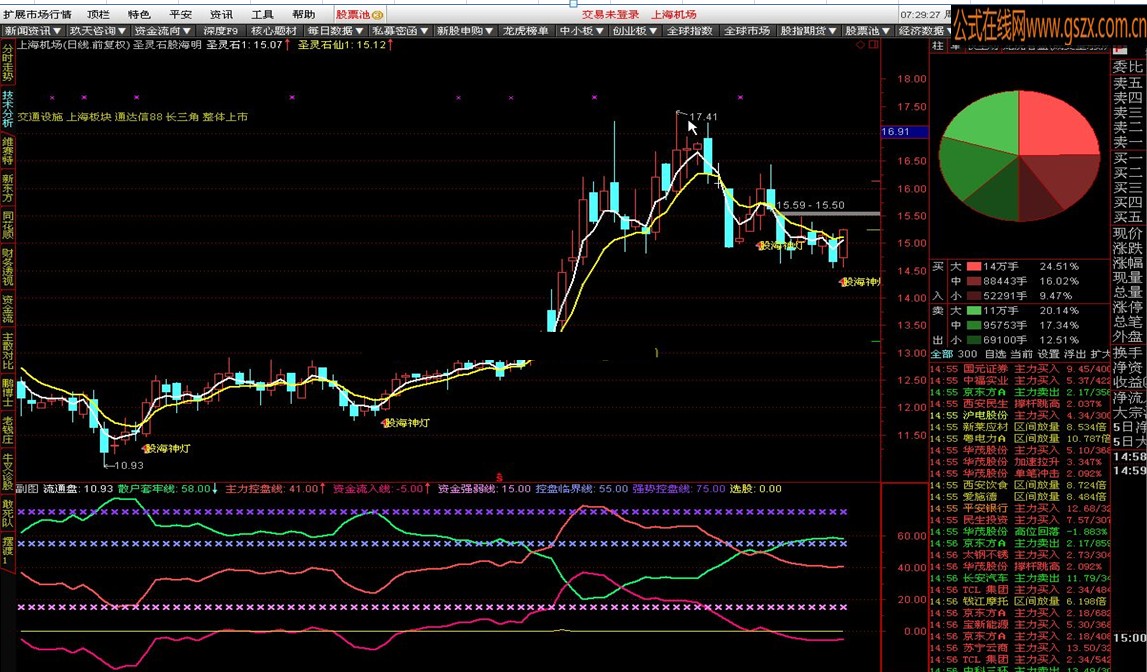Click the 上海机场 stock name in the title bar
Image resolution: width=1147 pixels, height=672 pixels.
(x=674, y=15)
